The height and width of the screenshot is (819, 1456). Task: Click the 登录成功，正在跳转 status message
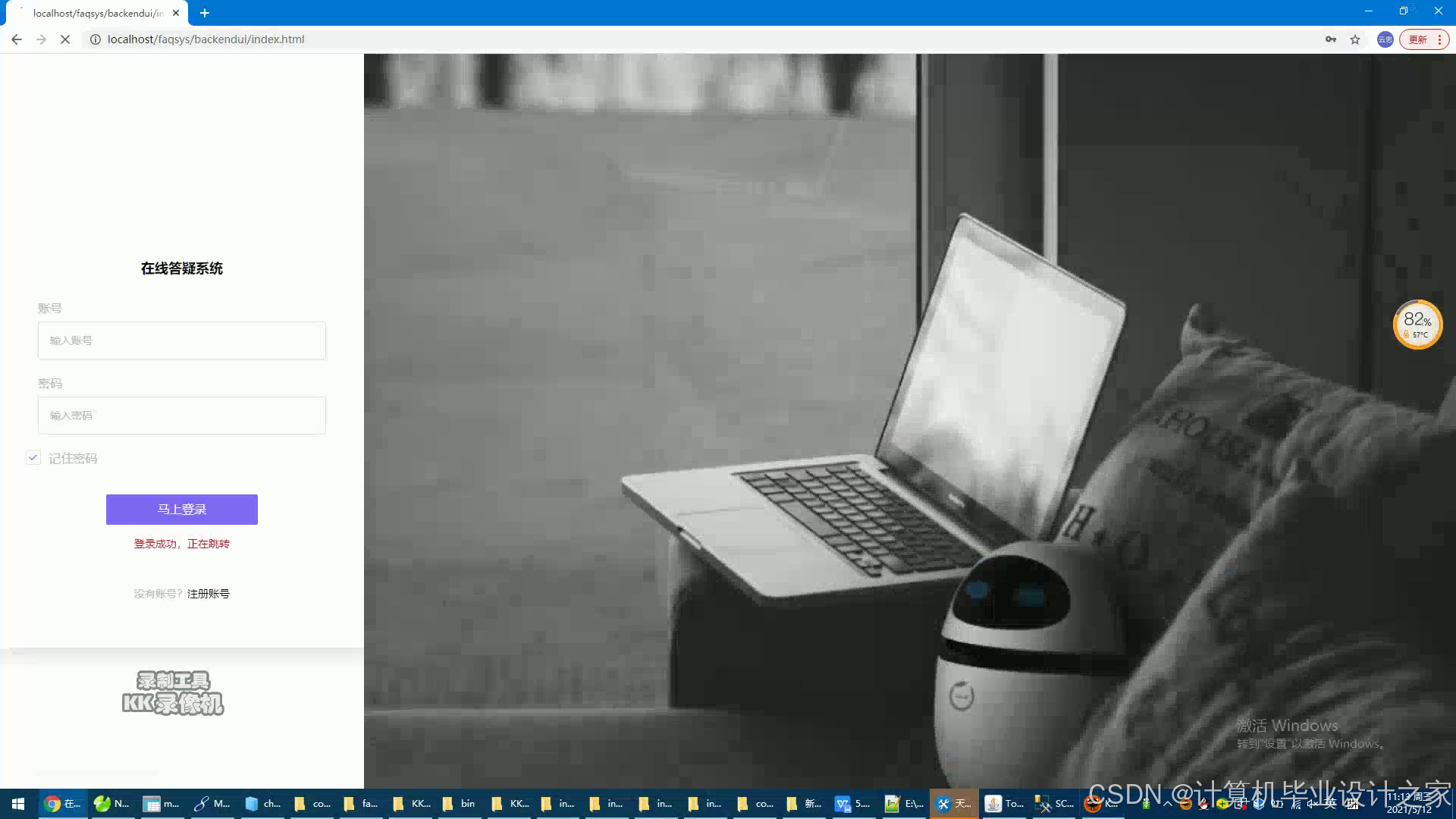(182, 544)
